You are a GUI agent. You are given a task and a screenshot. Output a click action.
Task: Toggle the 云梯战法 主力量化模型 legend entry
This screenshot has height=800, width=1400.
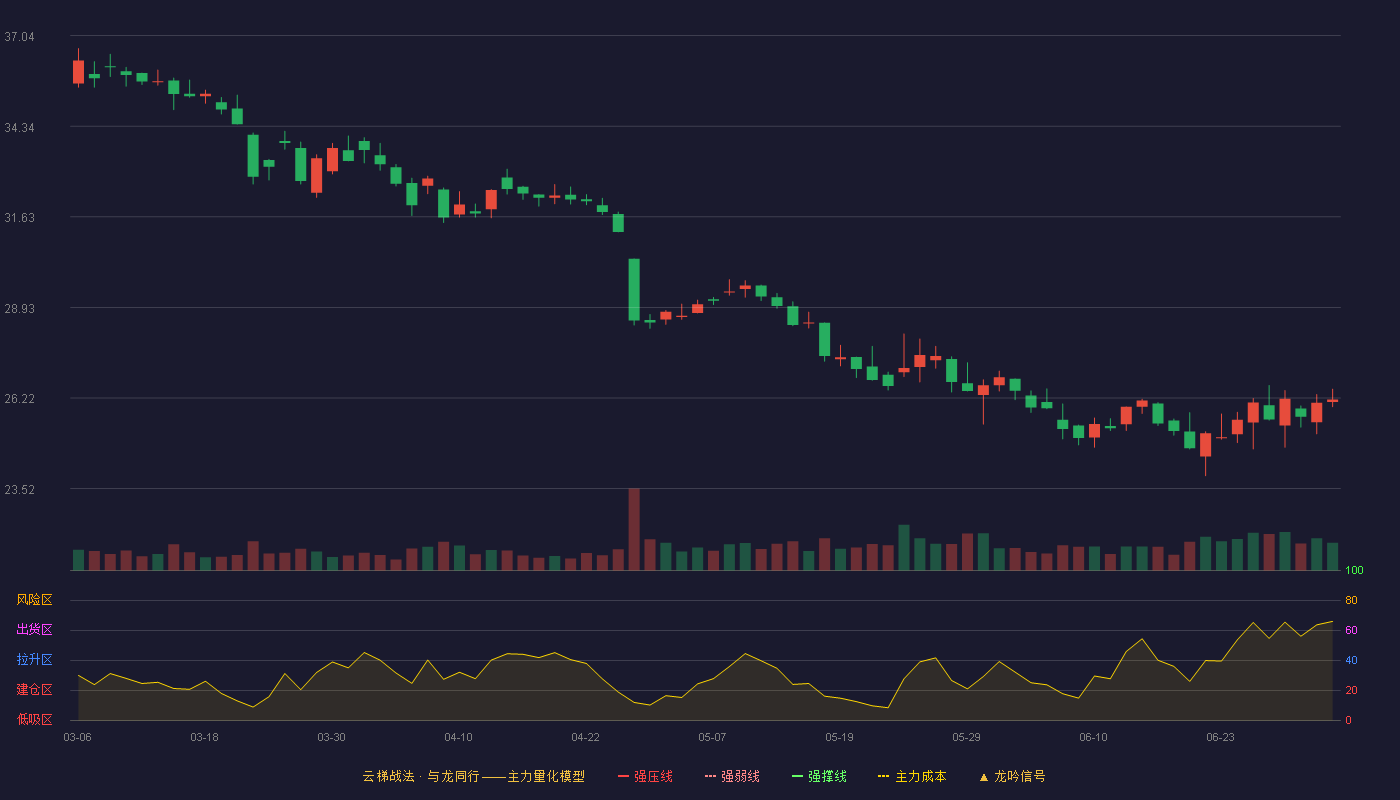coord(474,776)
